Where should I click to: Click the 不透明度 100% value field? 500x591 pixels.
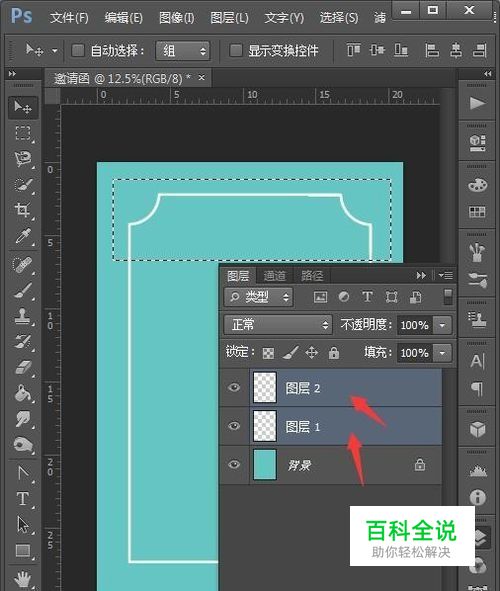click(x=414, y=325)
